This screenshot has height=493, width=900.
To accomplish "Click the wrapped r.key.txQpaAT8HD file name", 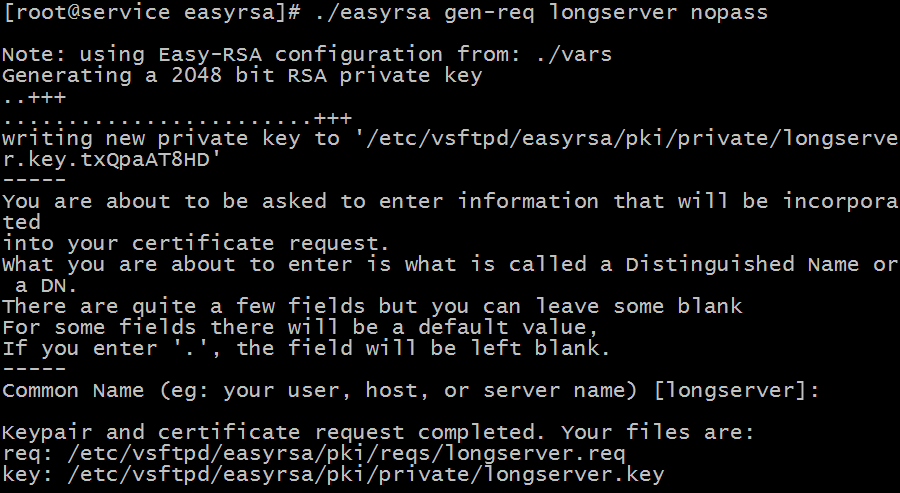I will (x=112, y=159).
